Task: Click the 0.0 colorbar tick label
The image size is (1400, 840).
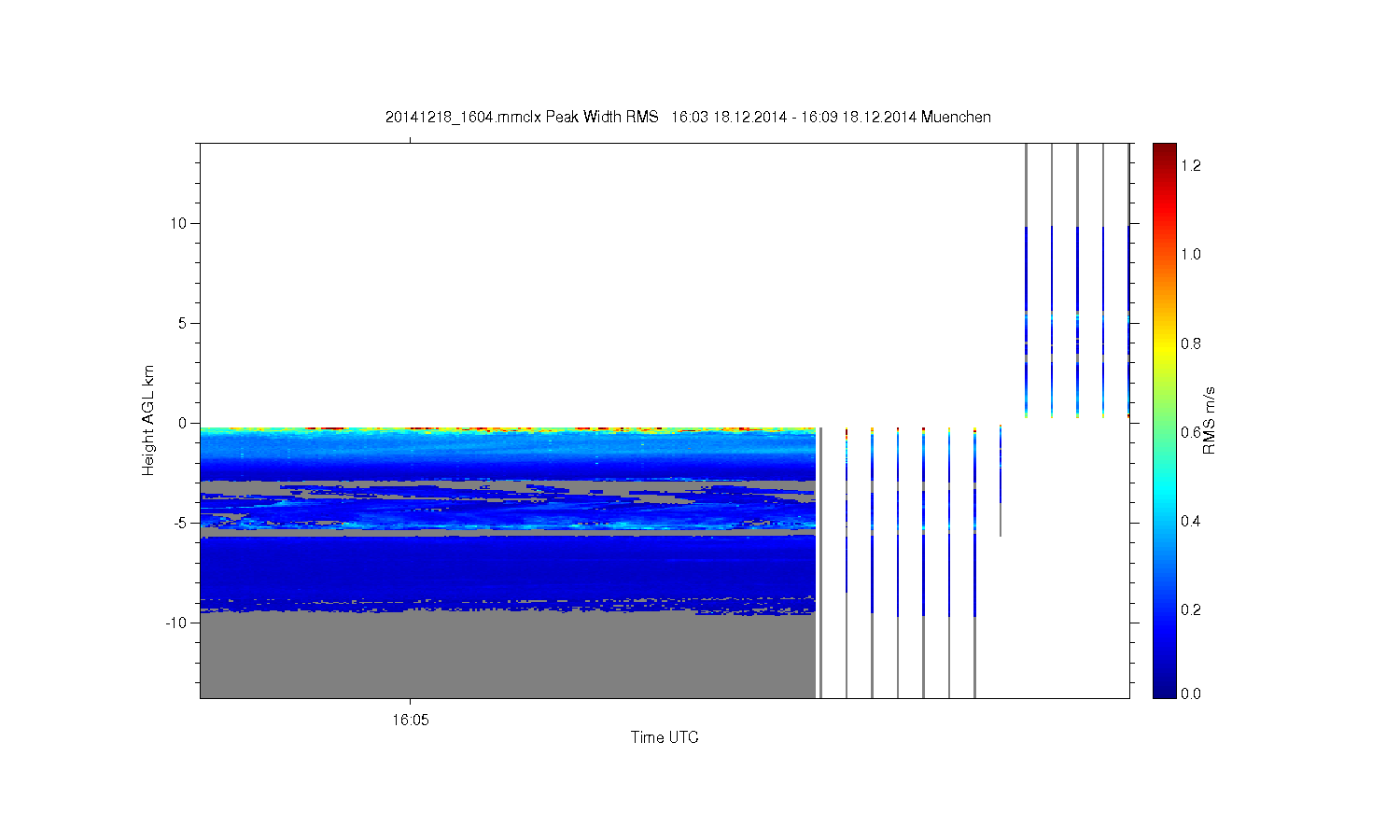Action: tap(1191, 693)
